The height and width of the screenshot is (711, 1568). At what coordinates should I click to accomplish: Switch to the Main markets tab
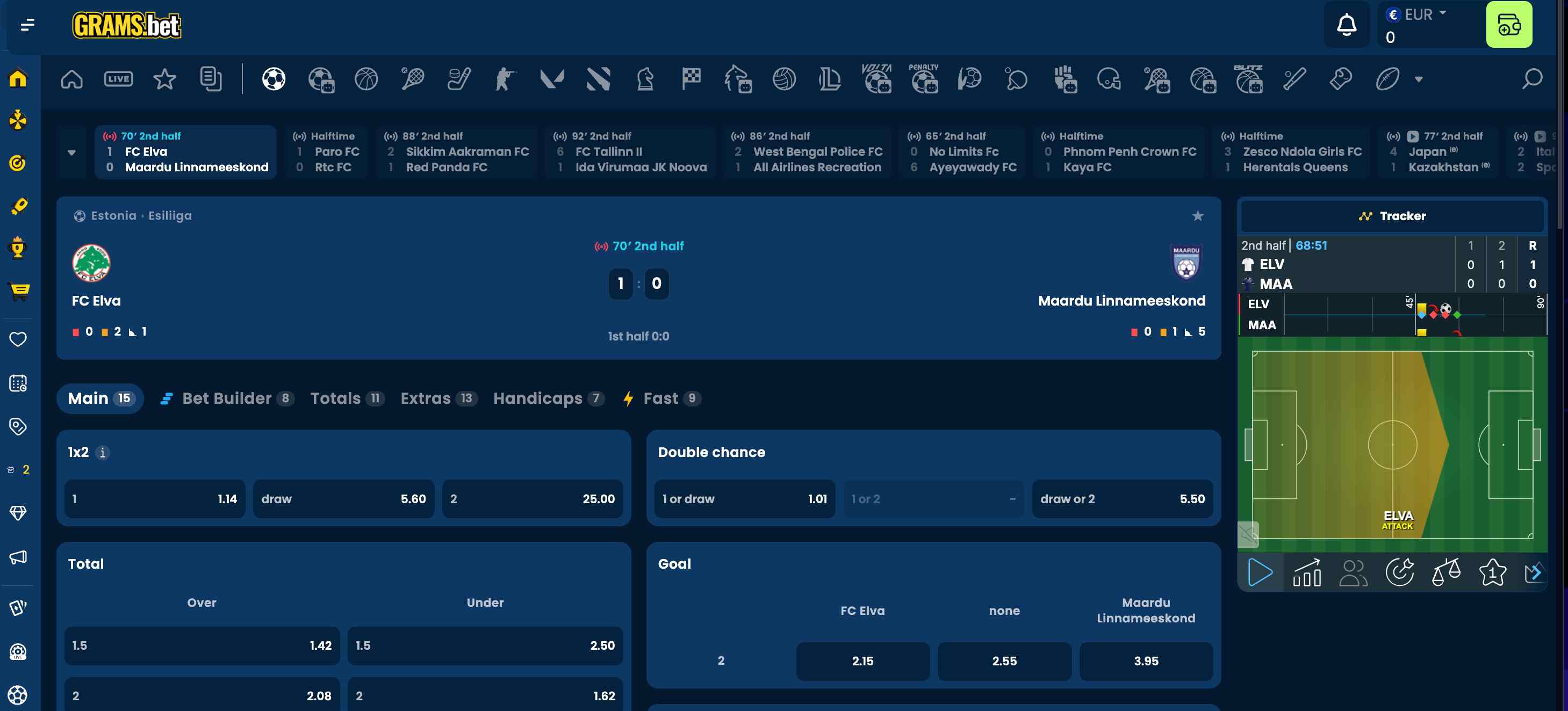click(100, 398)
